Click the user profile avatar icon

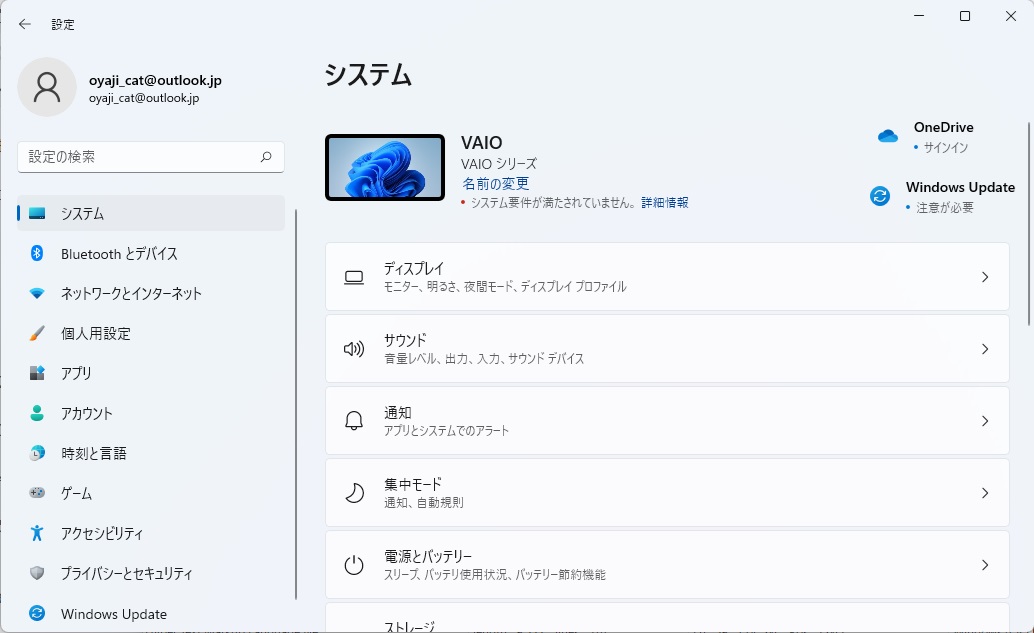pyautogui.click(x=47, y=87)
